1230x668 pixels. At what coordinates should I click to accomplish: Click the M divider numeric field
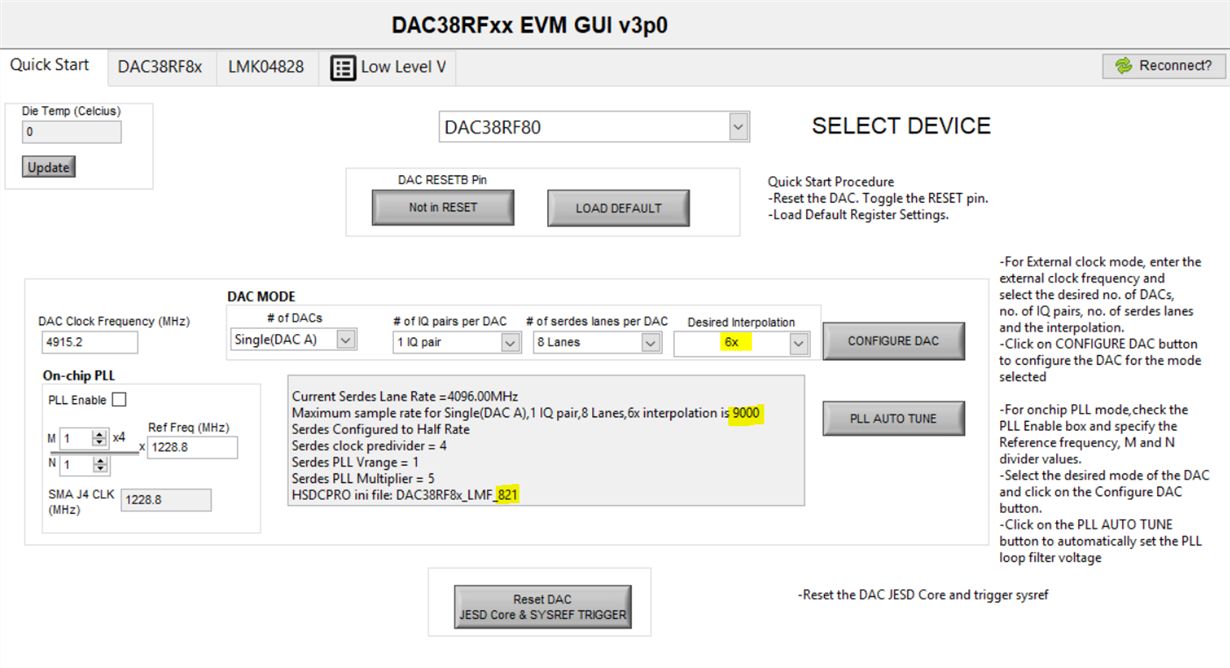(x=75, y=438)
